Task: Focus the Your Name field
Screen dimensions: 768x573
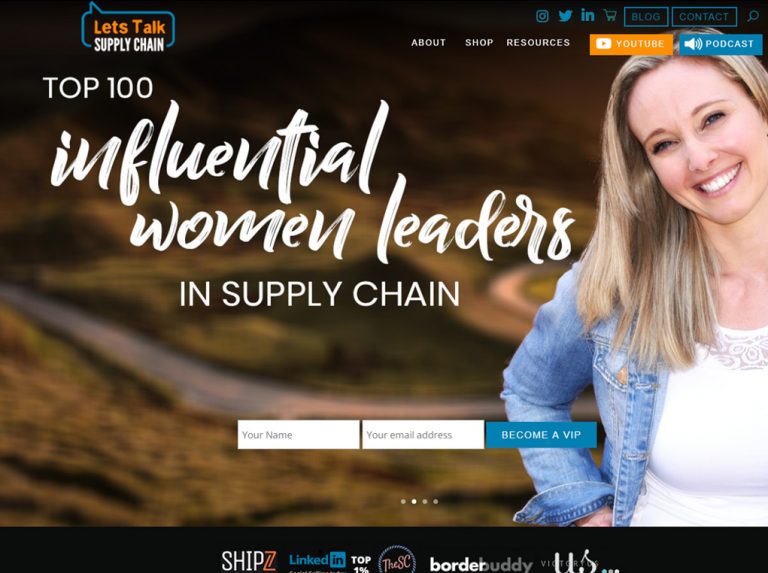Action: tap(298, 434)
